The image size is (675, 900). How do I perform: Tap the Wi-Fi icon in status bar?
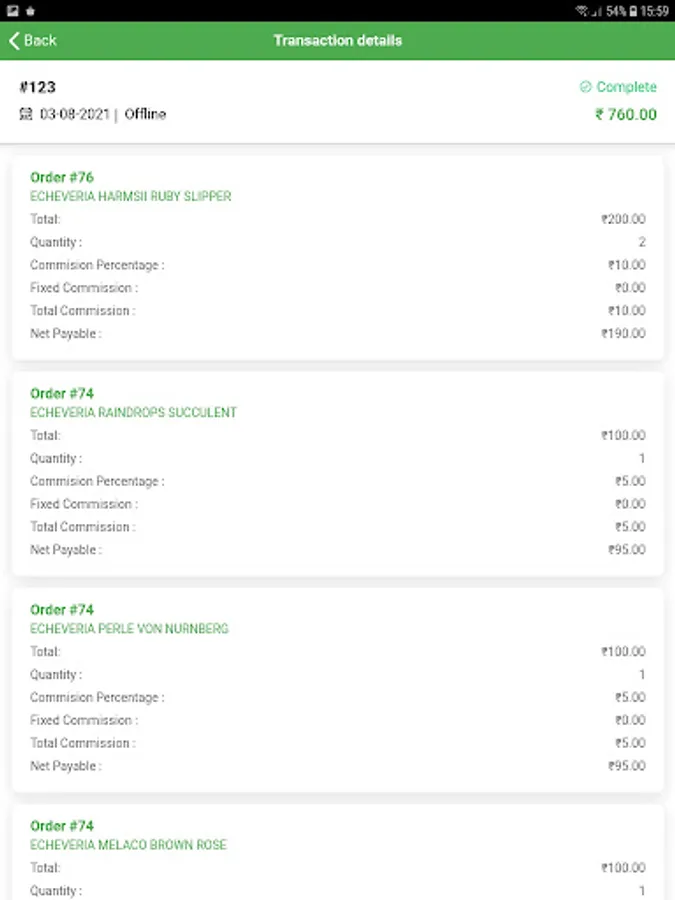(x=581, y=10)
